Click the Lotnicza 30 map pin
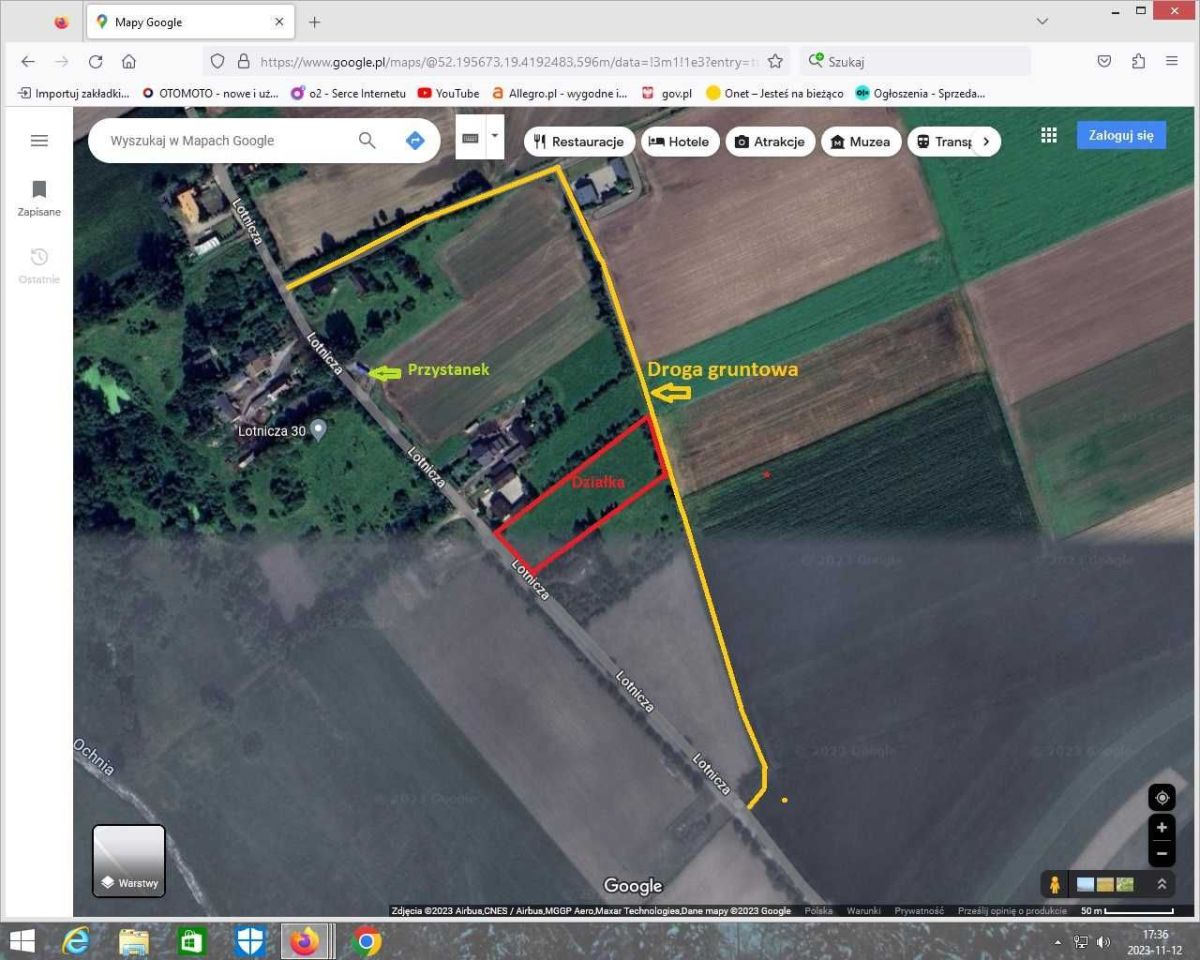The image size is (1200, 960). tap(318, 430)
